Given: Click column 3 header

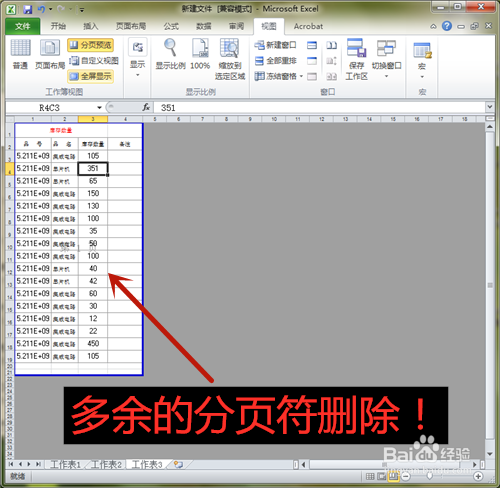Looking at the screenshot, I should click(x=93, y=119).
